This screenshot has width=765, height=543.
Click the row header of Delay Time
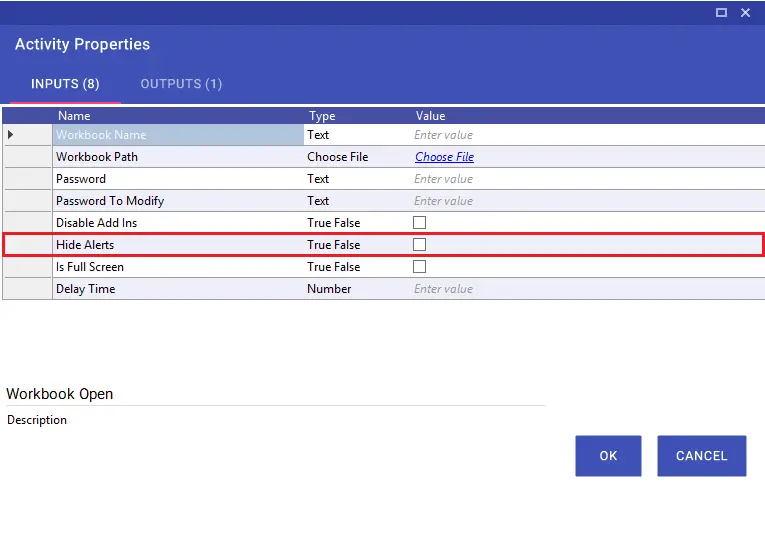28,288
